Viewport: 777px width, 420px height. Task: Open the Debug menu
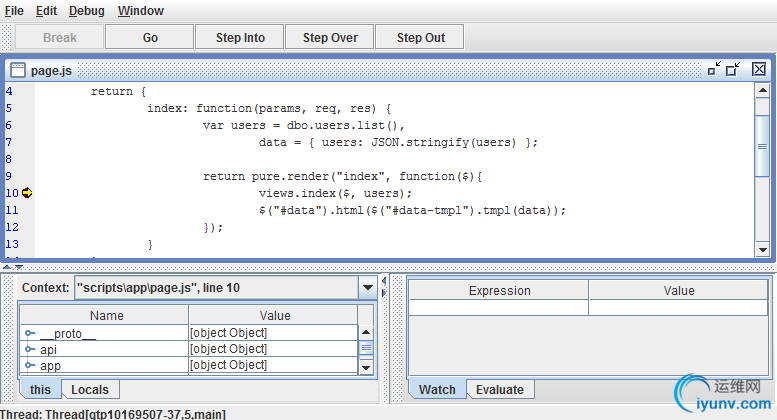87,11
